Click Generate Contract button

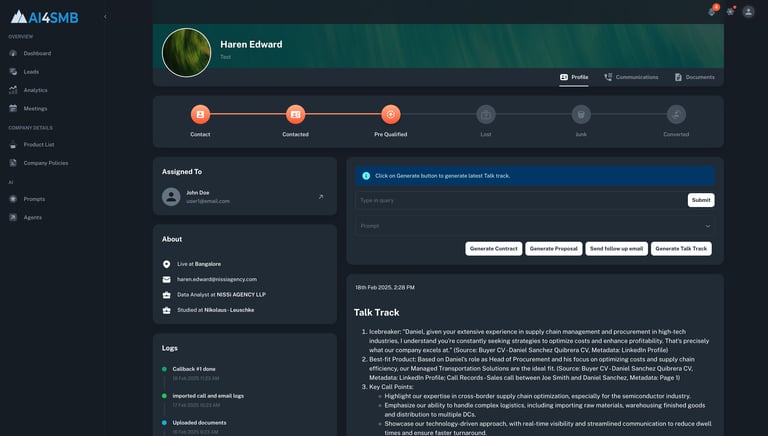494,248
